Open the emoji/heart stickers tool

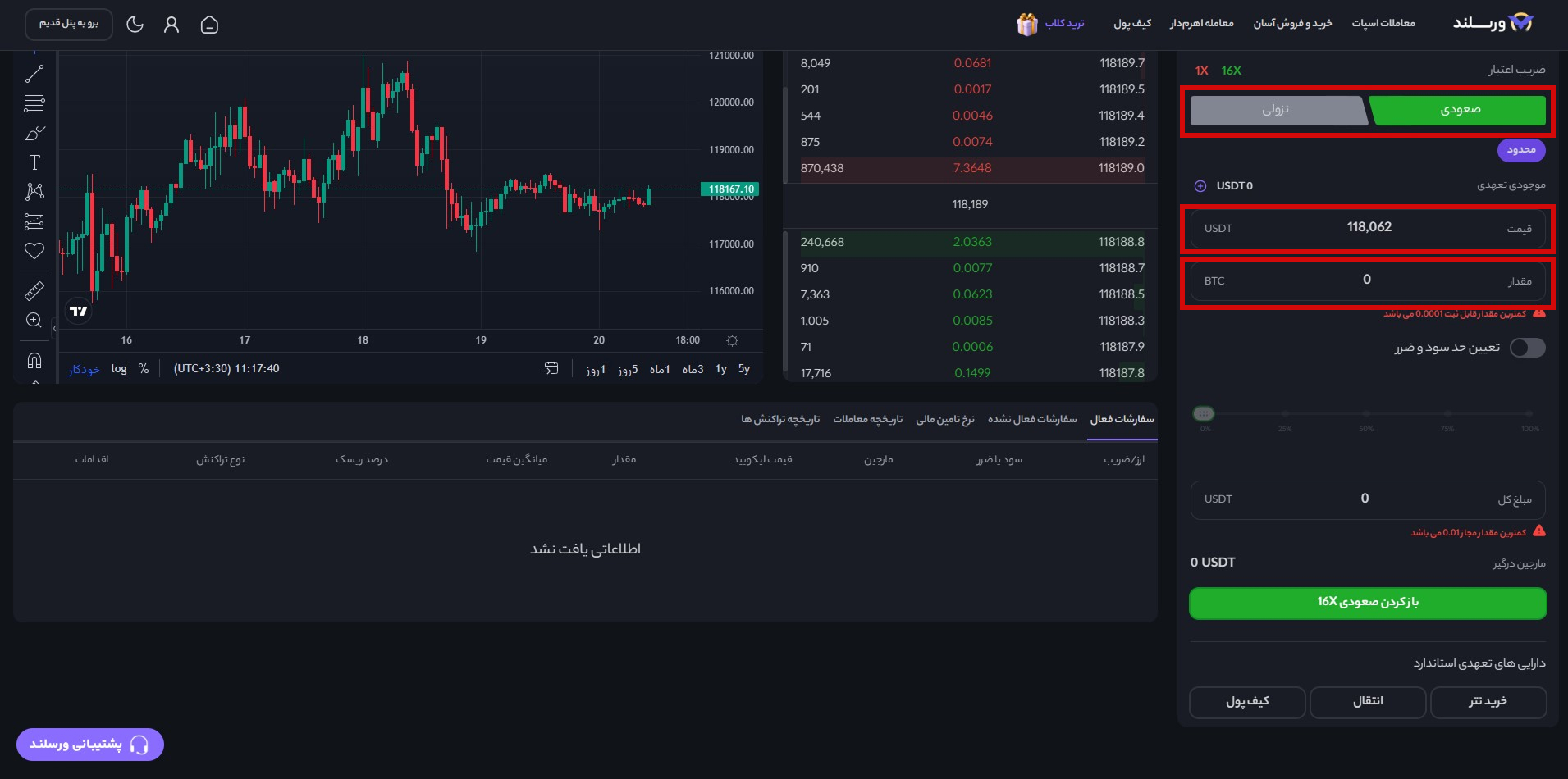(34, 251)
